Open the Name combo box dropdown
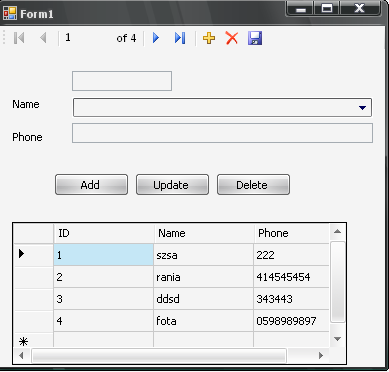 point(362,107)
